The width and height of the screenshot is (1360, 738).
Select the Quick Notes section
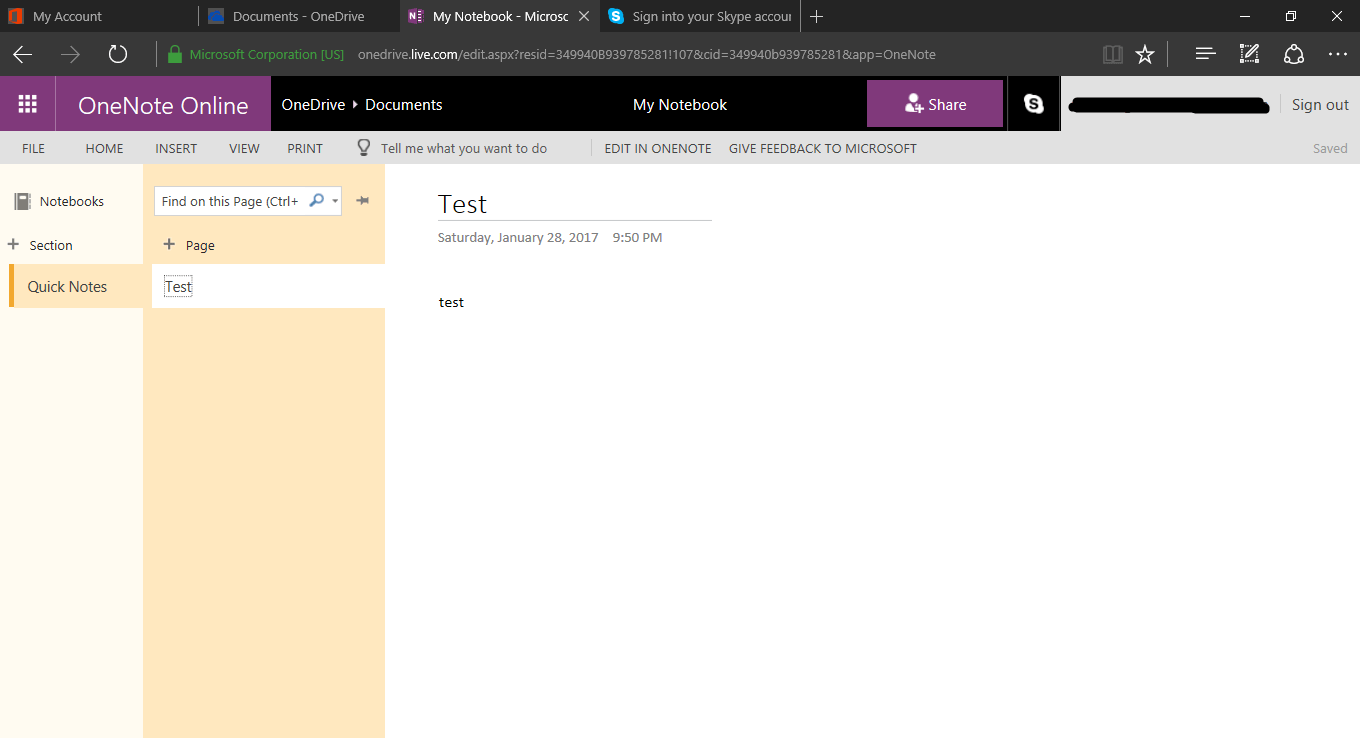tap(76, 286)
